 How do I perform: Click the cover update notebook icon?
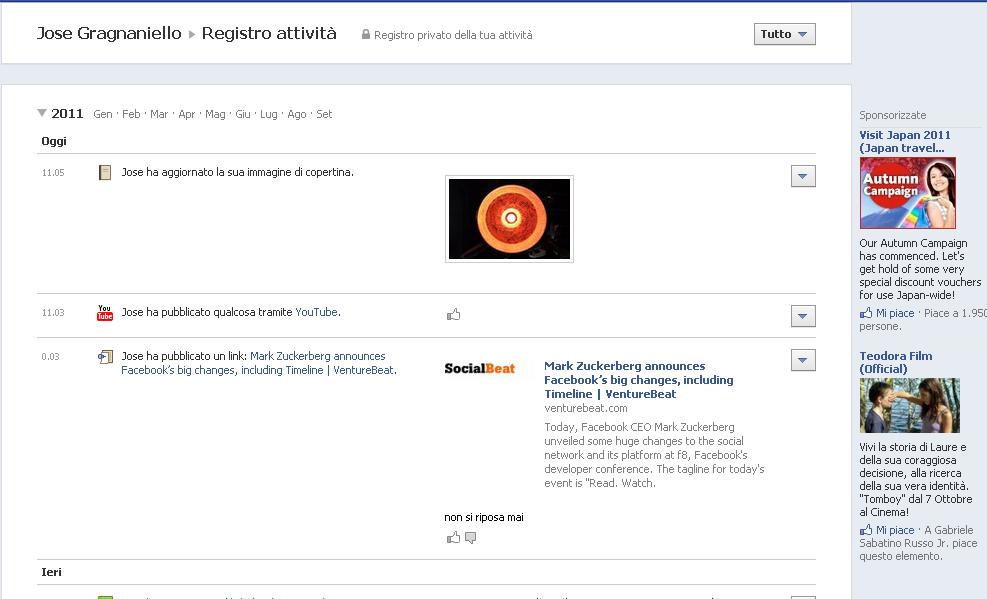(105, 173)
